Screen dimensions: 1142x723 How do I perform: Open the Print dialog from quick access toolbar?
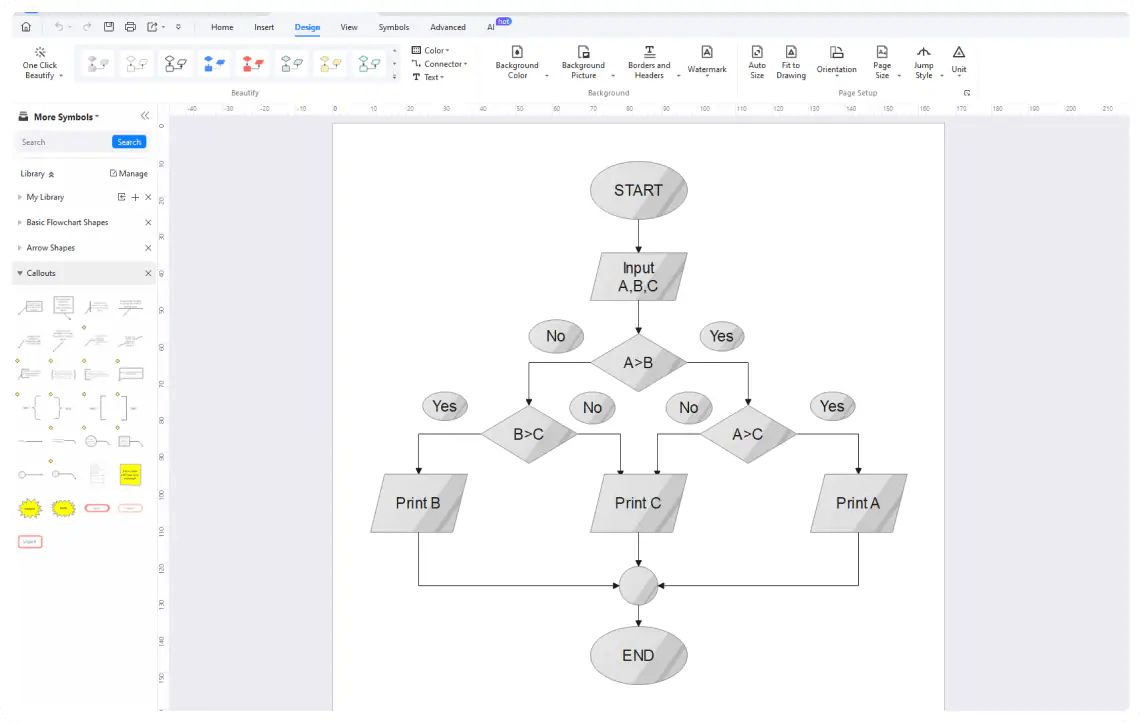[x=130, y=27]
